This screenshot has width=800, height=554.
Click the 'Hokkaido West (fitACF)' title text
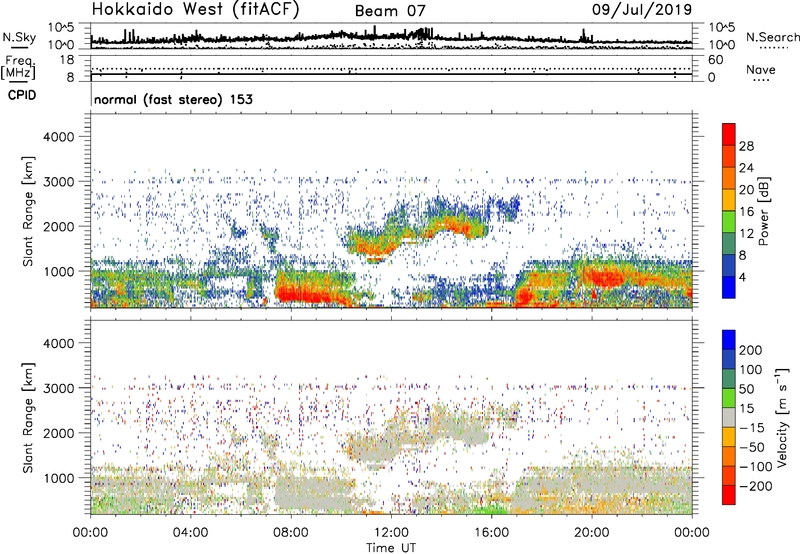[195, 10]
